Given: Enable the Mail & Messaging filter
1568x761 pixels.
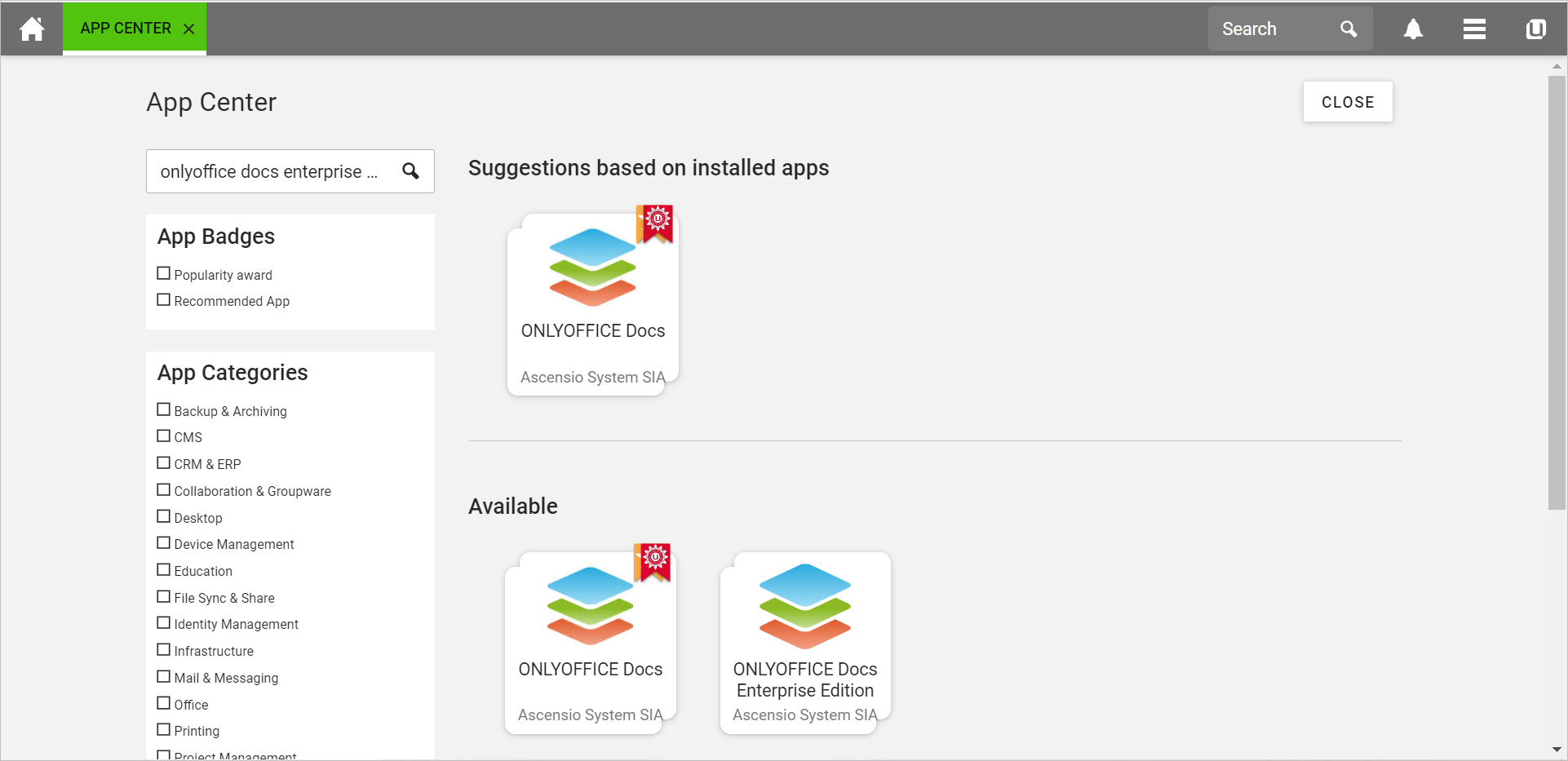Looking at the screenshot, I should (x=163, y=675).
